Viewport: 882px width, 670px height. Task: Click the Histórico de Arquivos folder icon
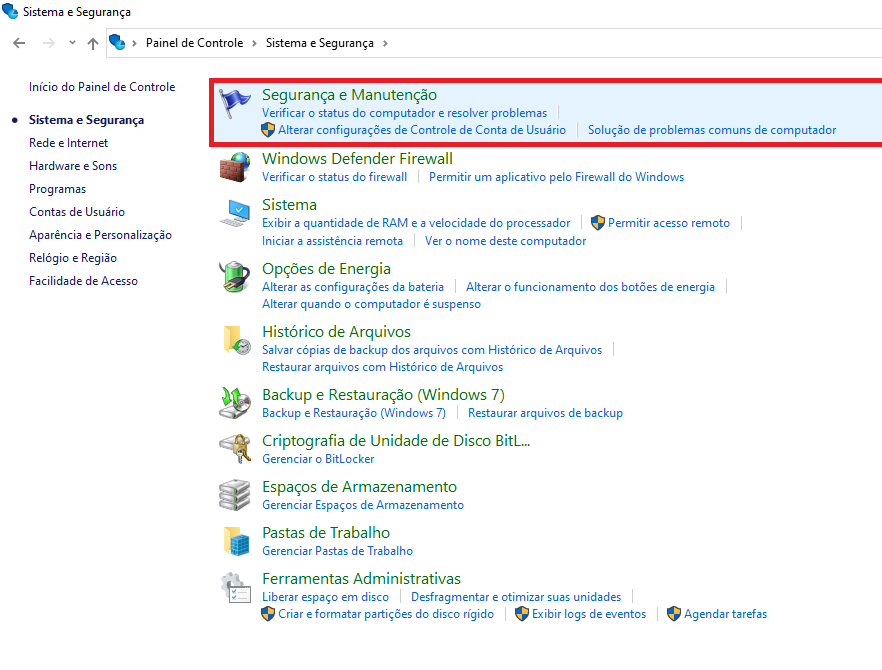pyautogui.click(x=236, y=340)
